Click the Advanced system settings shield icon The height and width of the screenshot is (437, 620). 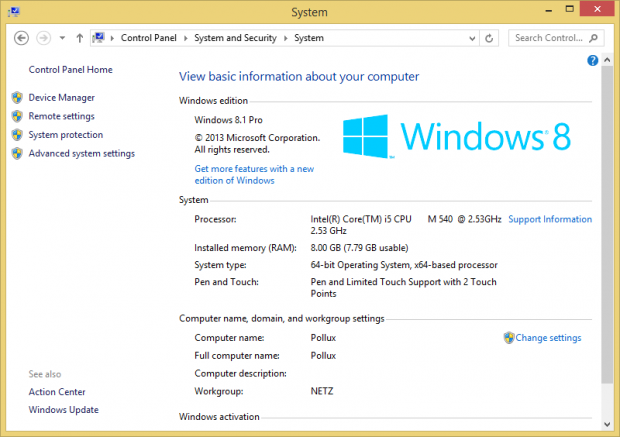[17, 153]
